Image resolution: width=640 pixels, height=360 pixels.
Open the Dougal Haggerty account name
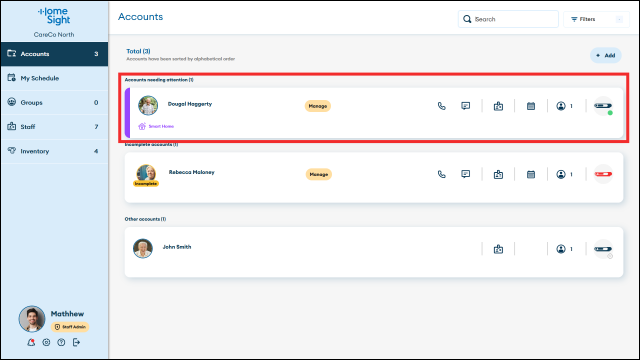pyautogui.click(x=190, y=104)
